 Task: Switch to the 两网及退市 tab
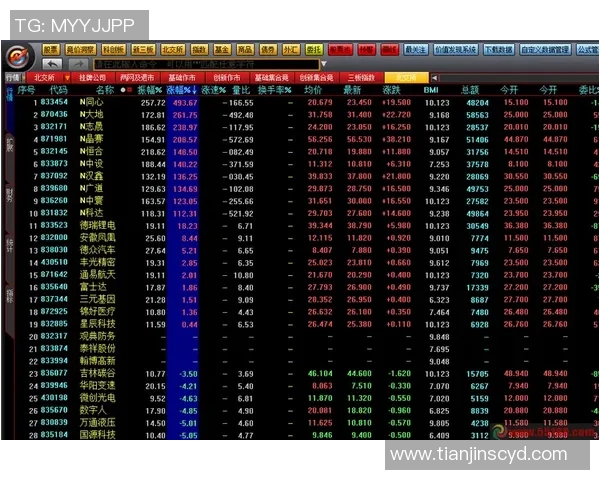click(x=137, y=78)
